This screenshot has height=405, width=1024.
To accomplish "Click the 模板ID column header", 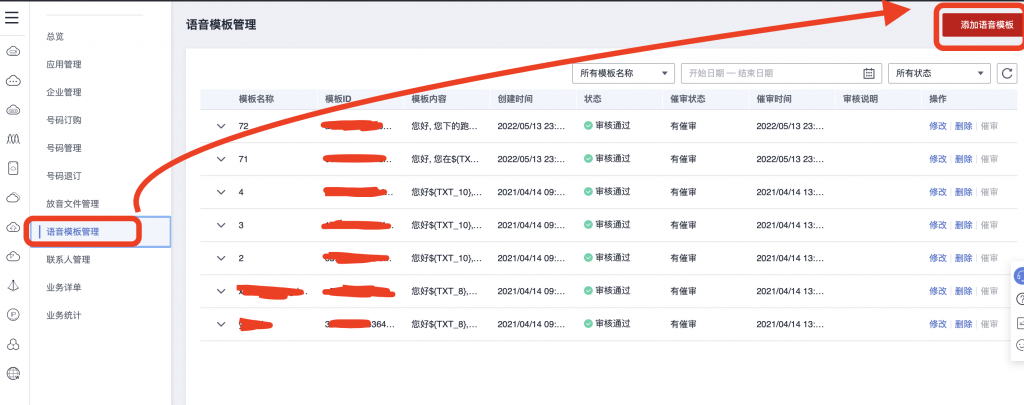I will tap(338, 99).
